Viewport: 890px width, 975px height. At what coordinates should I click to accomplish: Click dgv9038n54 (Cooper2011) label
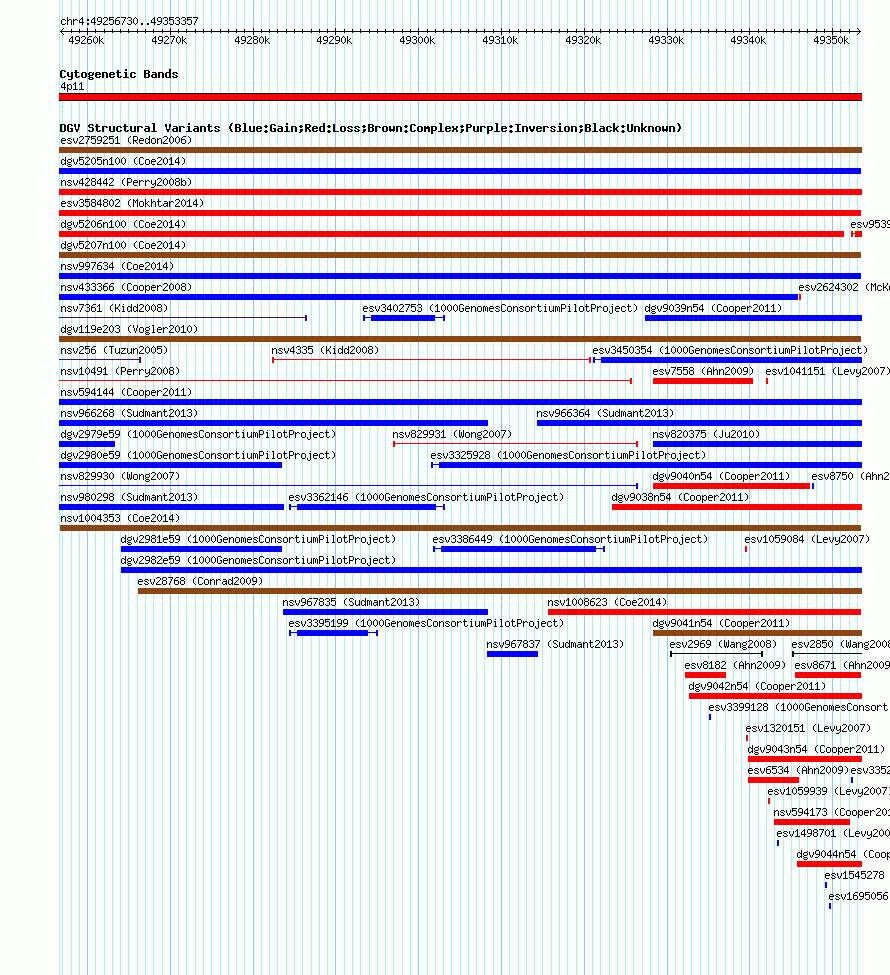coord(680,497)
